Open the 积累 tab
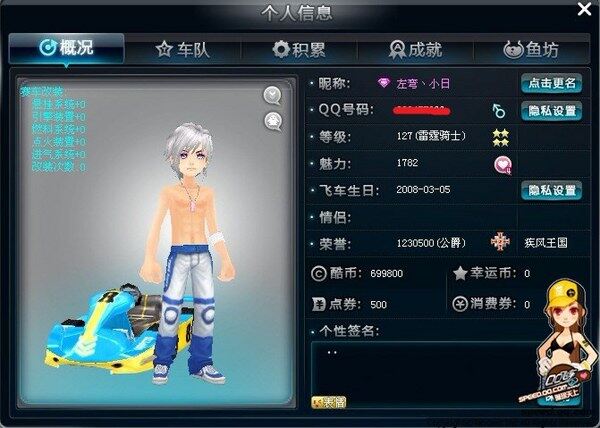600x428 pixels. point(299,50)
